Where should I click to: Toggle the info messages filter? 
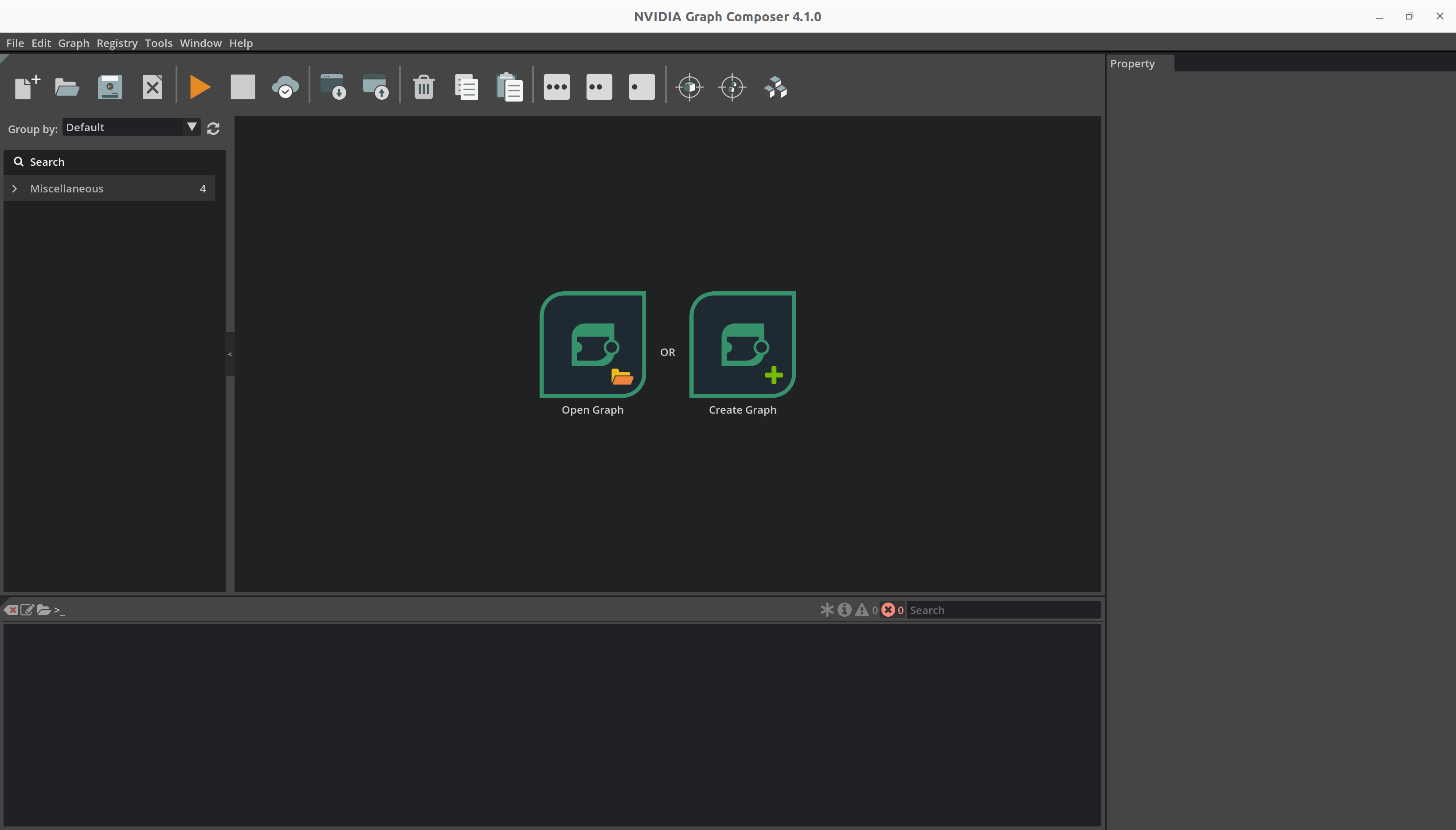pyautogui.click(x=845, y=610)
